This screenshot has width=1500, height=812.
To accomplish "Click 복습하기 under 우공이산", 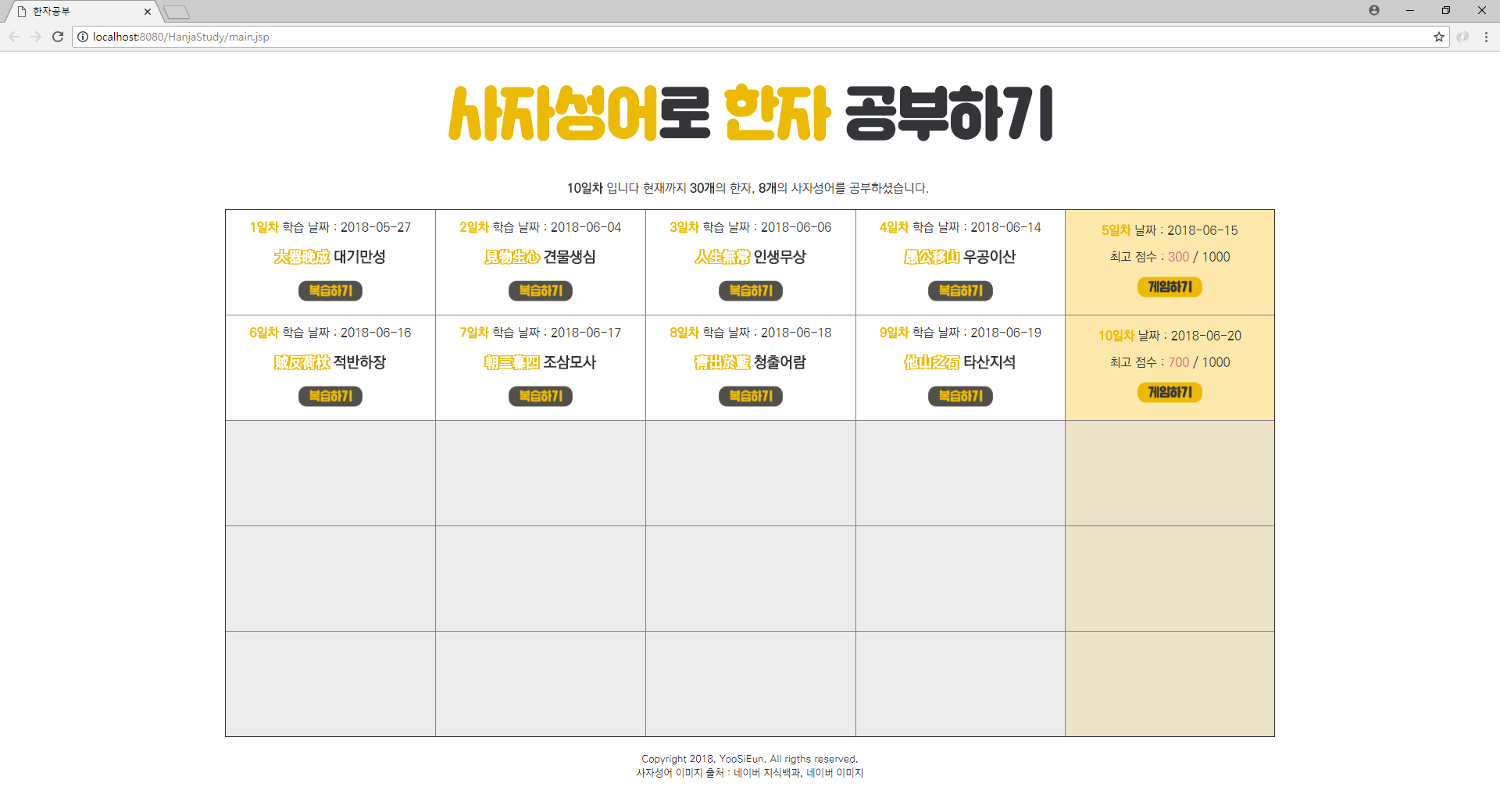I will (959, 290).
